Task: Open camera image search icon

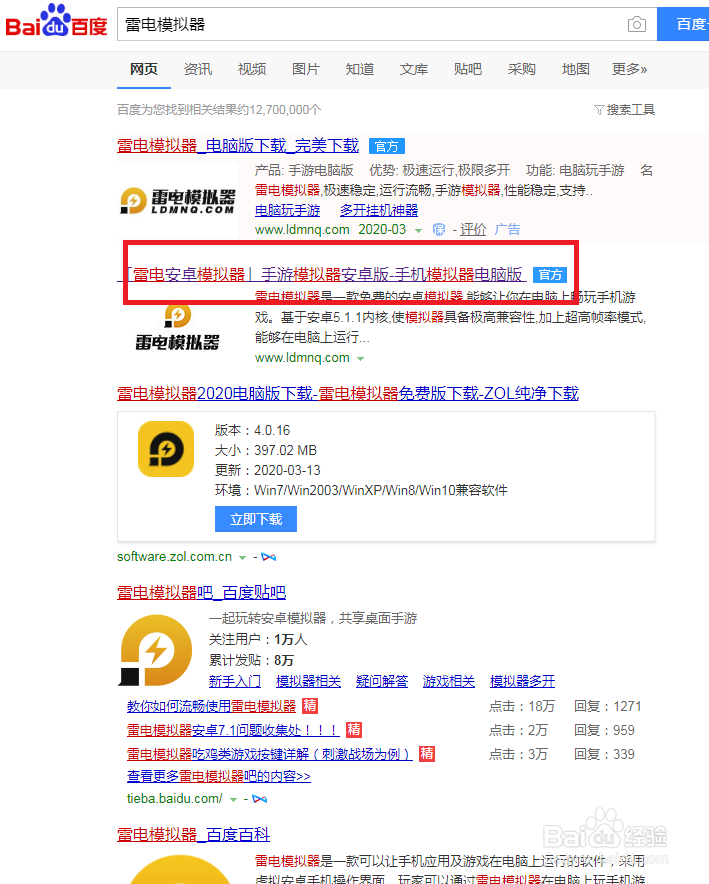Action: (637, 24)
